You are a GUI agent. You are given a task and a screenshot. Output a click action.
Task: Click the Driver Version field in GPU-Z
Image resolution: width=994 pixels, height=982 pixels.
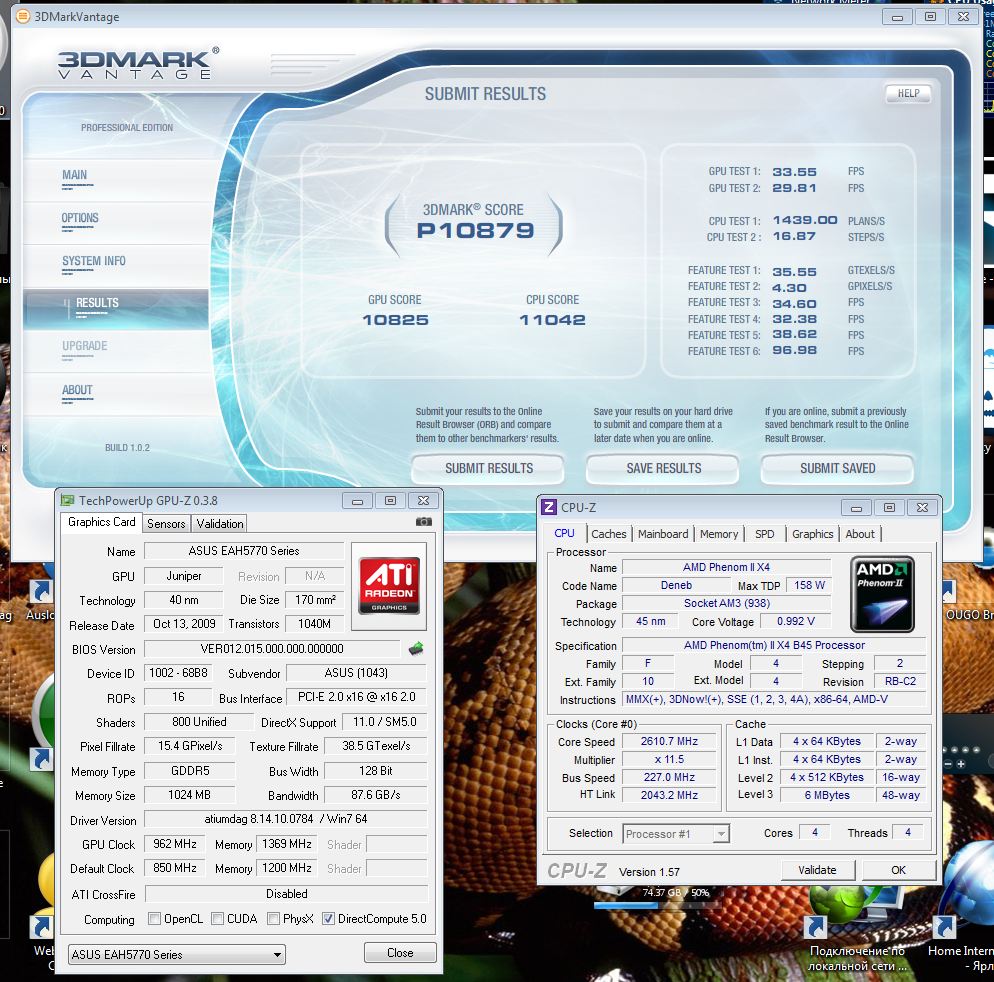285,818
